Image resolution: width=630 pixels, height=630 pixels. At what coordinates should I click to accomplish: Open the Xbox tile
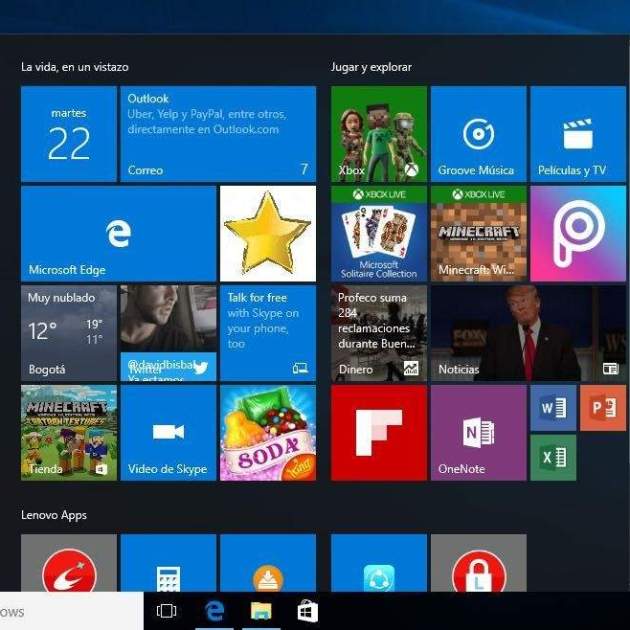[x=379, y=134]
